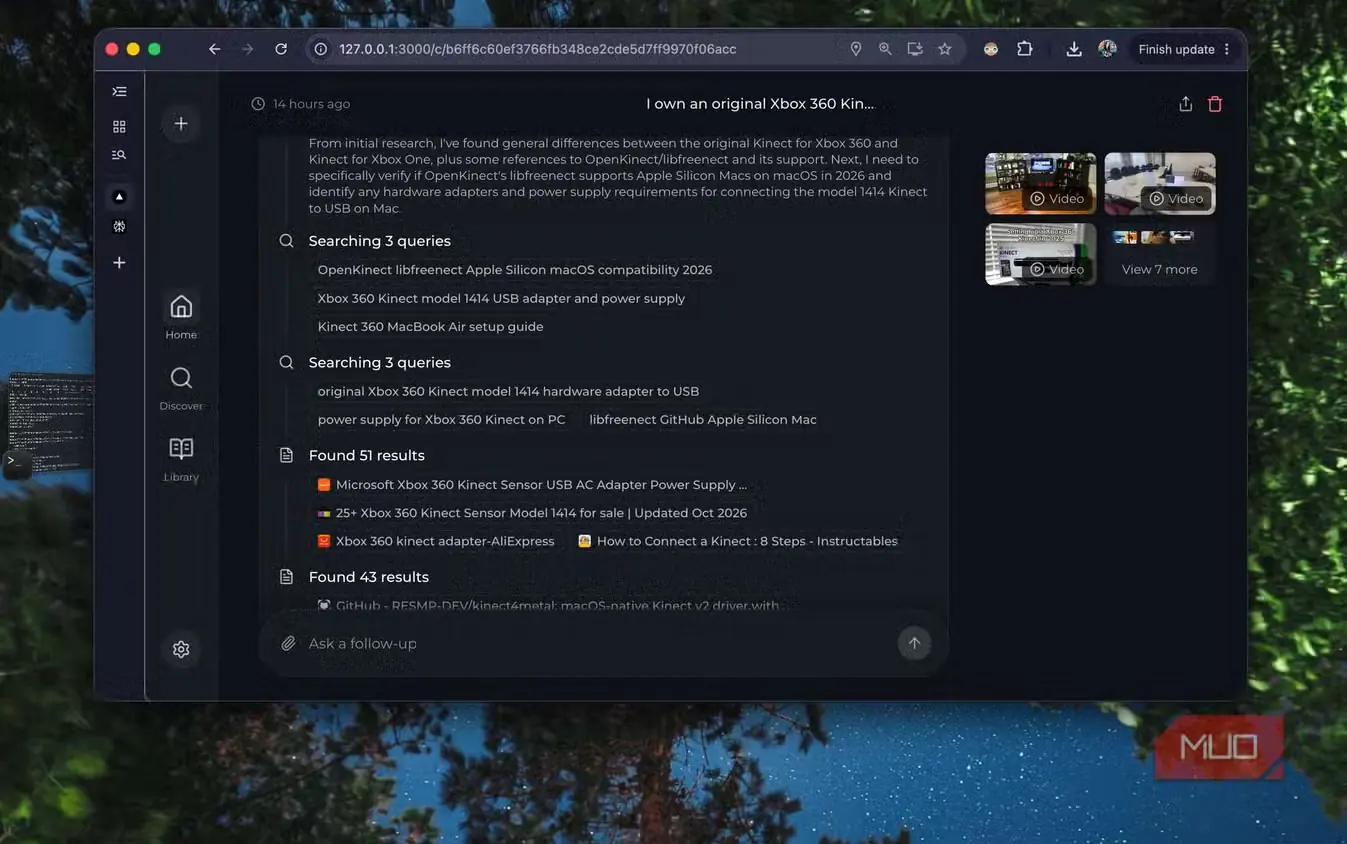The width and height of the screenshot is (1347, 844).
Task: Send the follow-up with the arrow button
Action: pyautogui.click(x=914, y=644)
